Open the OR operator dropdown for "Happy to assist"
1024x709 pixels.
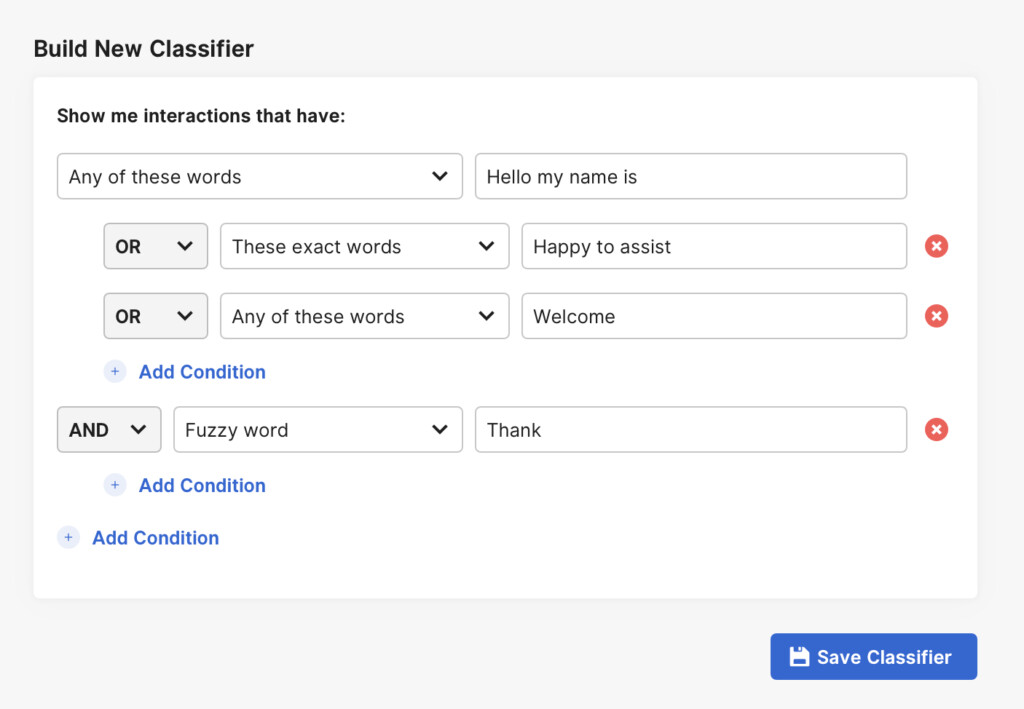tap(155, 246)
